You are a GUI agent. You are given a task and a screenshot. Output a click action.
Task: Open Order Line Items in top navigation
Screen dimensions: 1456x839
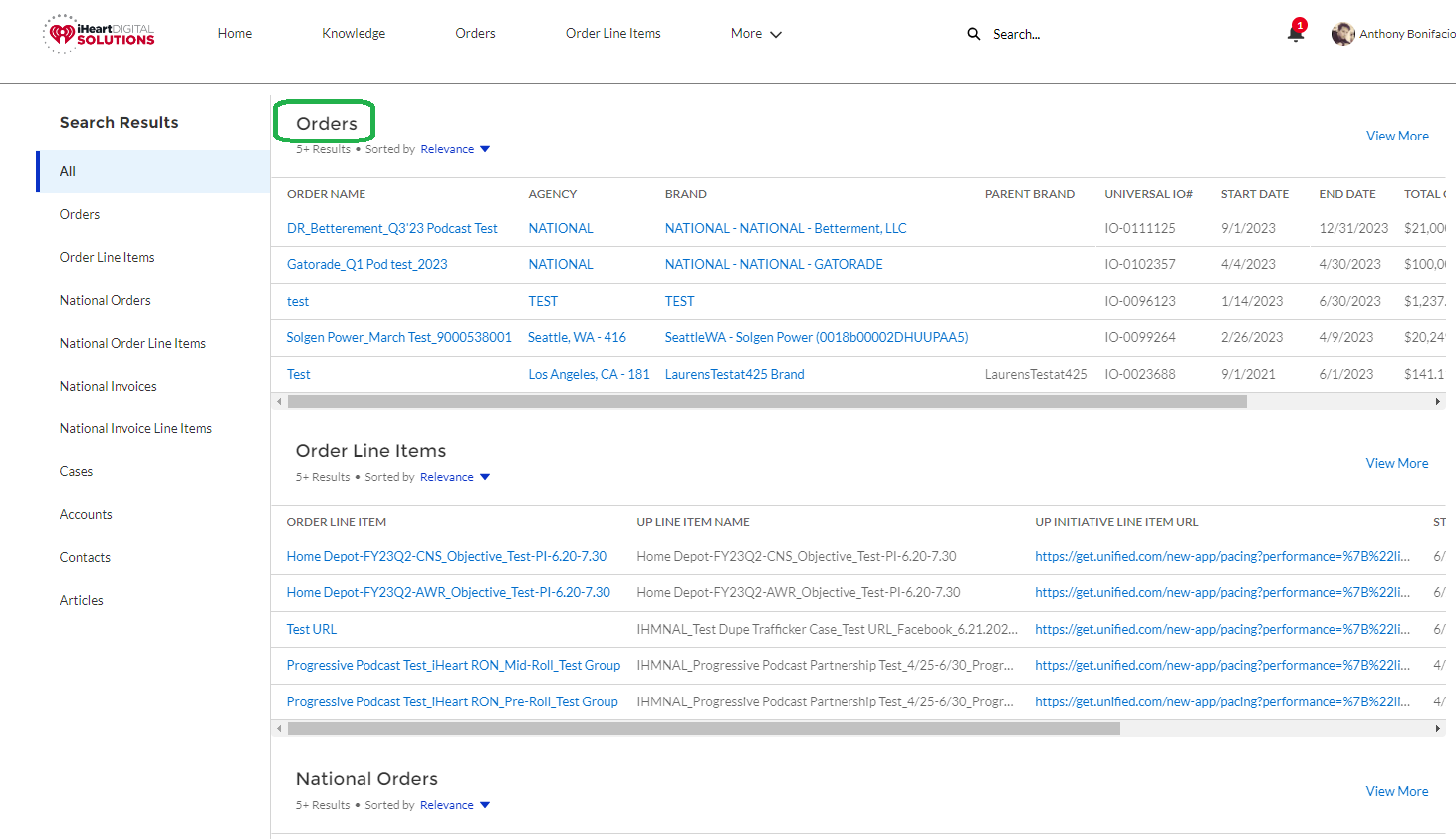tap(612, 34)
